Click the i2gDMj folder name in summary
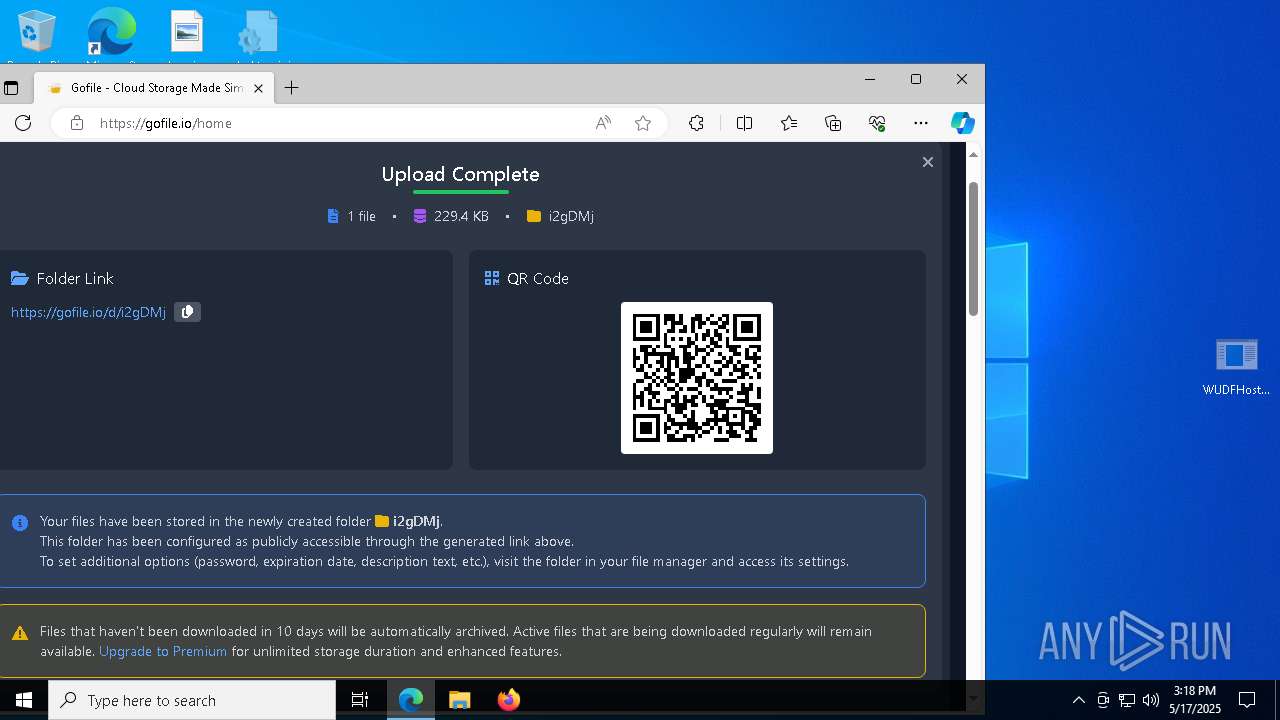Viewport: 1280px width, 720px height. (571, 216)
